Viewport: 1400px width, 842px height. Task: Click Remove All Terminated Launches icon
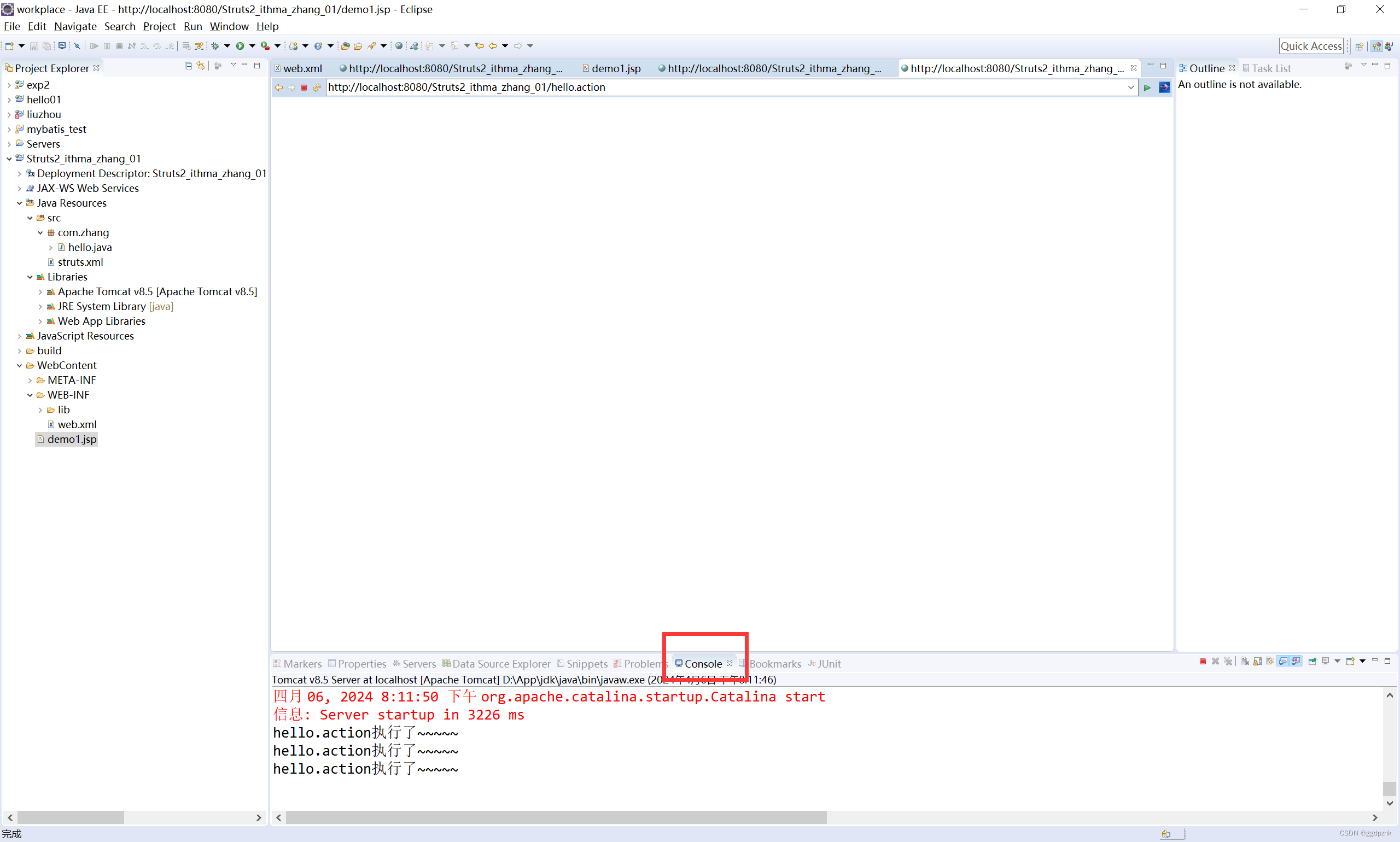(x=1228, y=661)
